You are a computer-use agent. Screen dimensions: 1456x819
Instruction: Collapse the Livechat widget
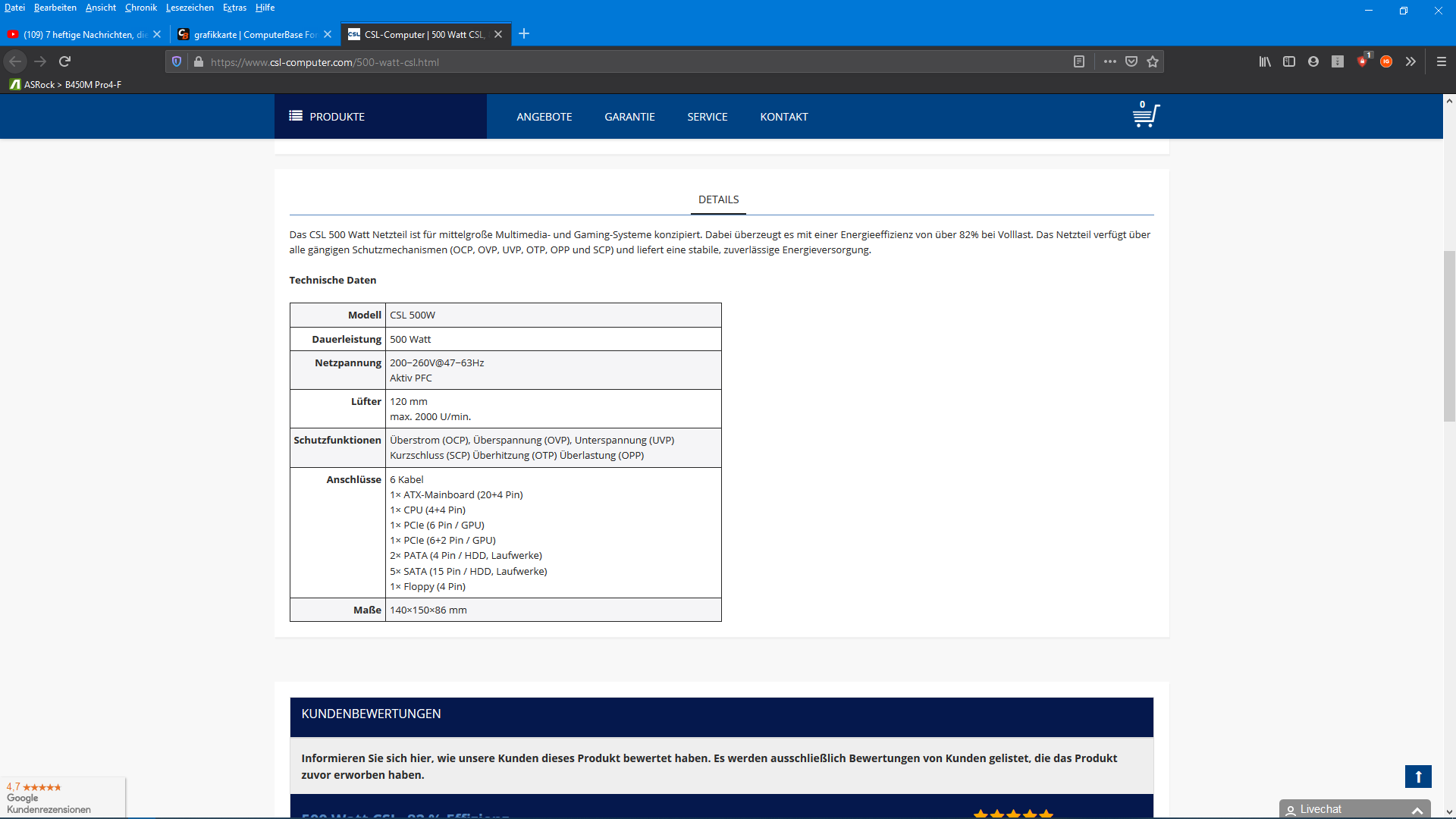[x=1417, y=809]
